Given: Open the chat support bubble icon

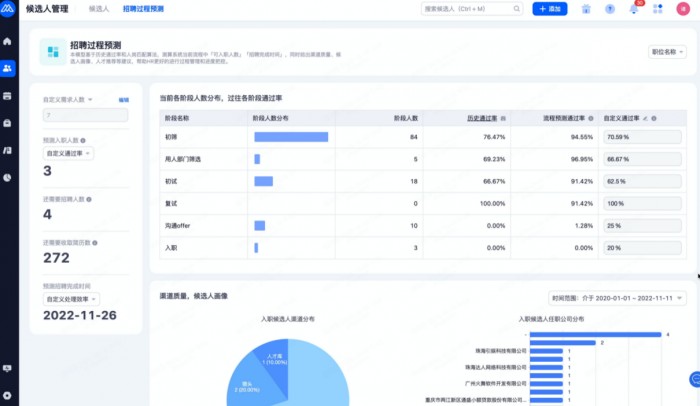Looking at the screenshot, I should pyautogui.click(x=692, y=379).
